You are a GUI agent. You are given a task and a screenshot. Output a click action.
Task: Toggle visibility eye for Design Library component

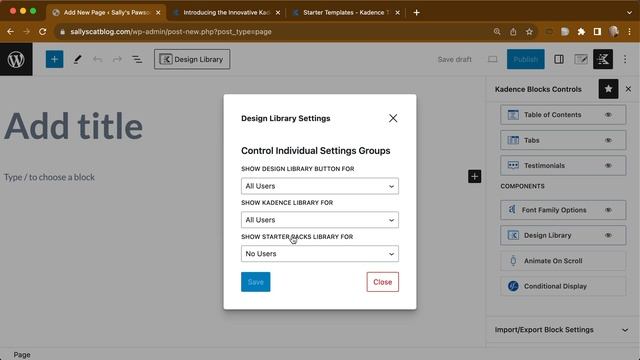point(608,236)
